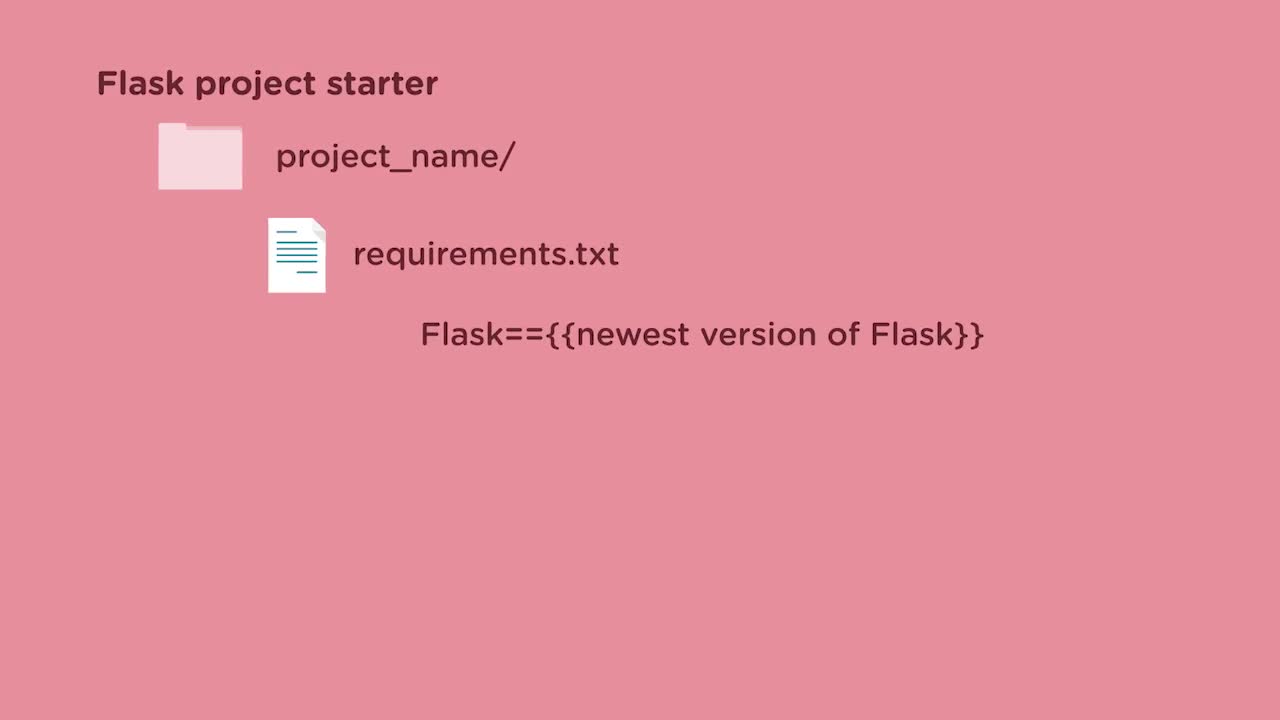
Task: Click the trailing slash after project_name
Action: (x=509, y=157)
